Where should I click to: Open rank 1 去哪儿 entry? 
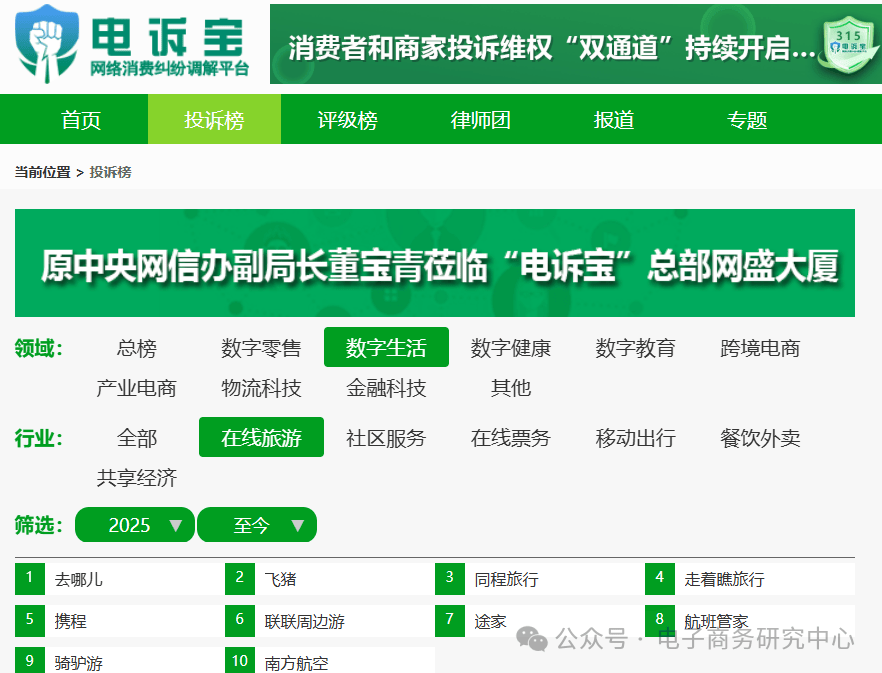(120, 579)
